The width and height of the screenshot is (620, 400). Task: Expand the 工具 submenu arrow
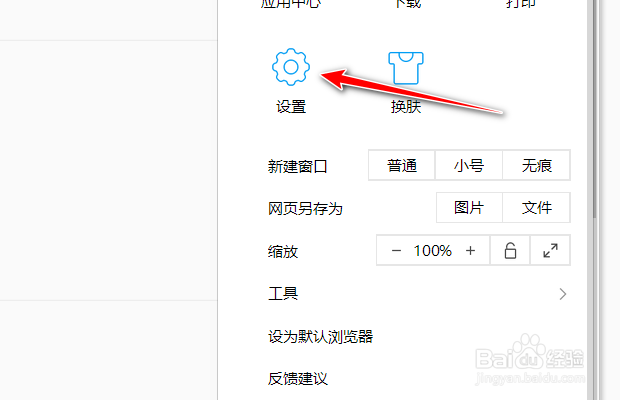pos(563,294)
